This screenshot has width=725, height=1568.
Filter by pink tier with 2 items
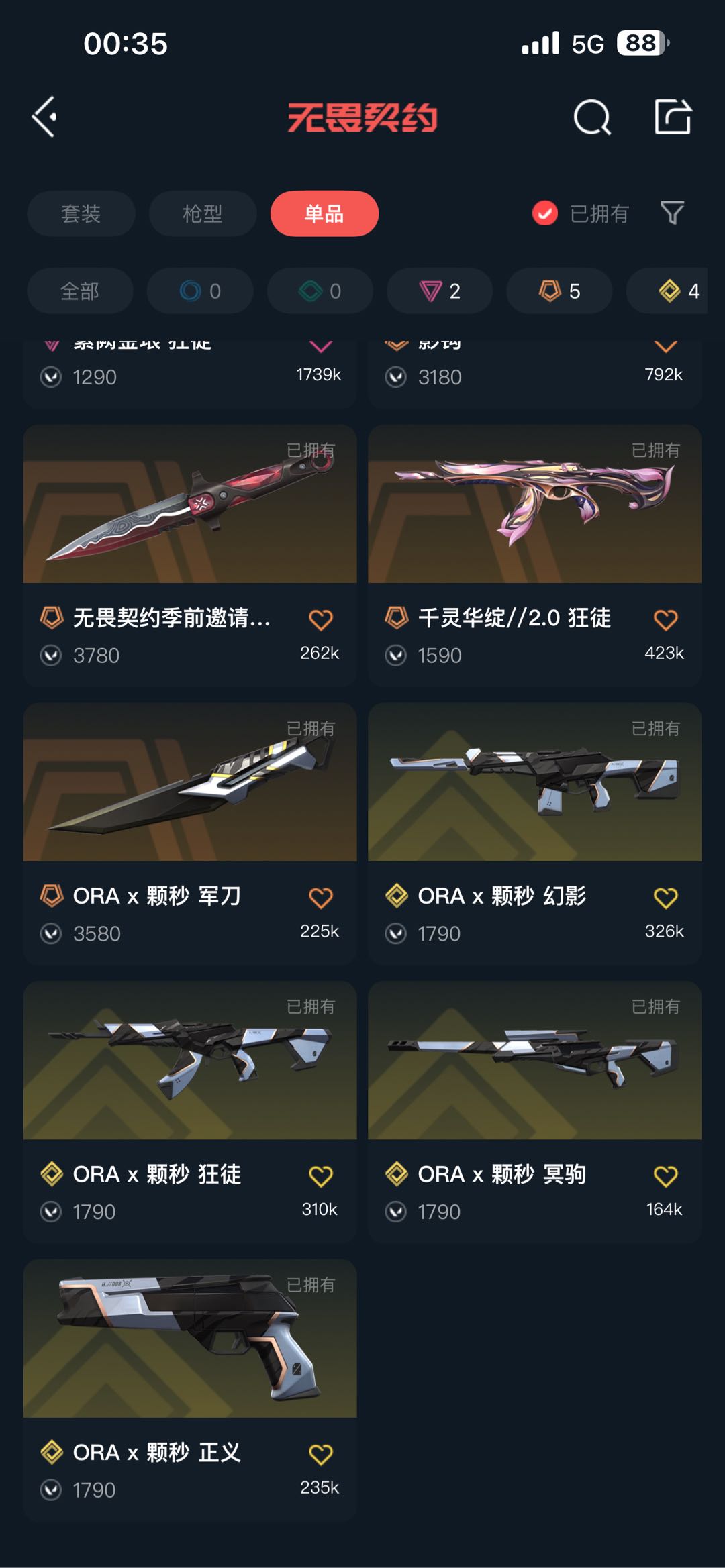(440, 291)
